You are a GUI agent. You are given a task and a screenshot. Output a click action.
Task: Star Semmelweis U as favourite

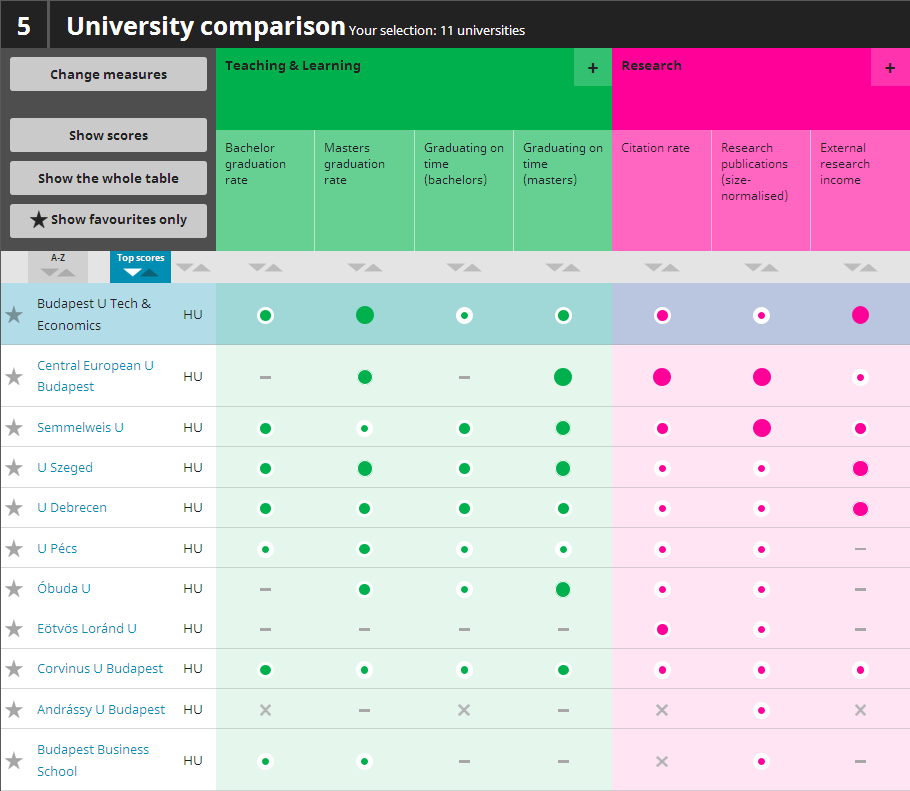(x=14, y=428)
